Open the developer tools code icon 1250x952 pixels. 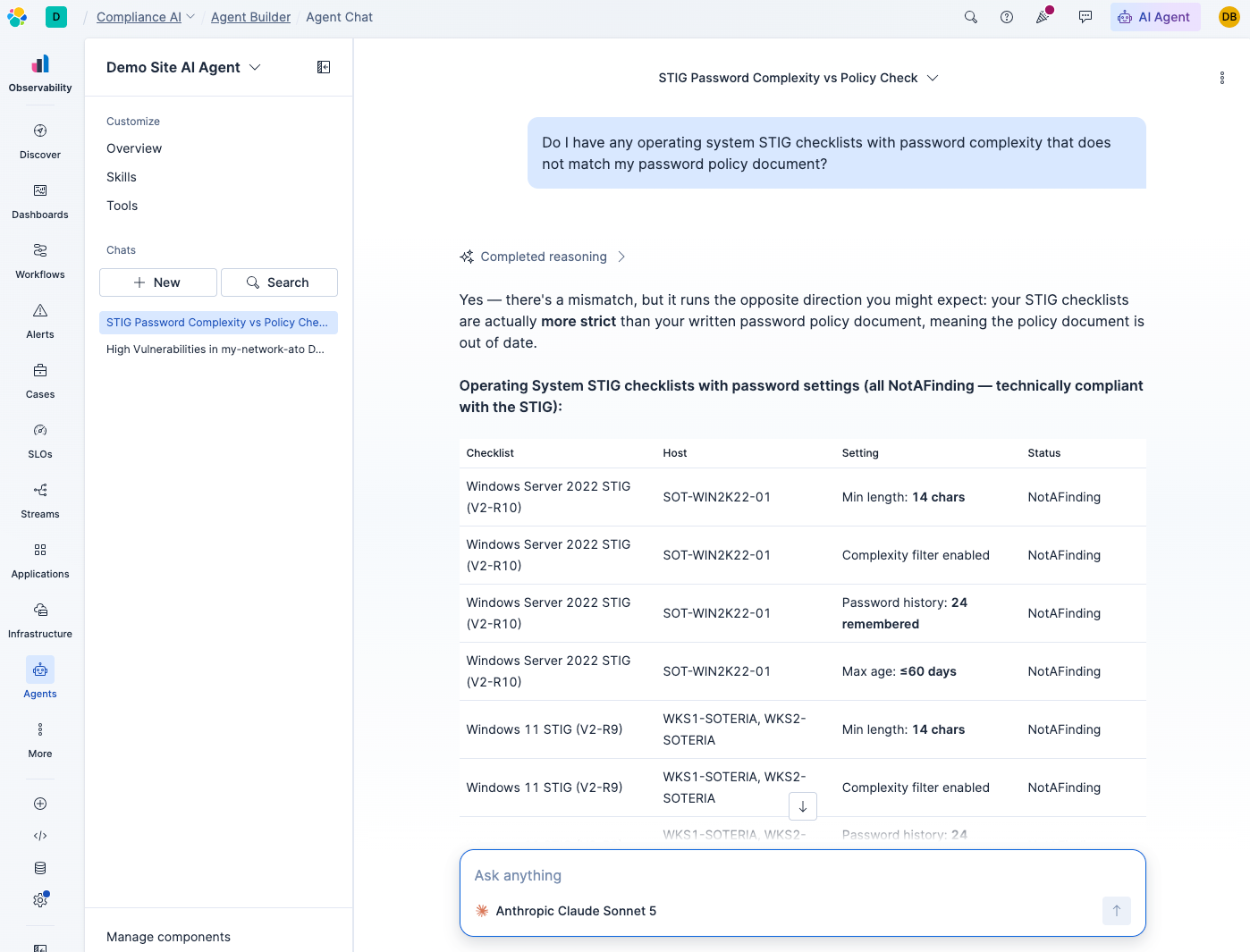[x=40, y=836]
